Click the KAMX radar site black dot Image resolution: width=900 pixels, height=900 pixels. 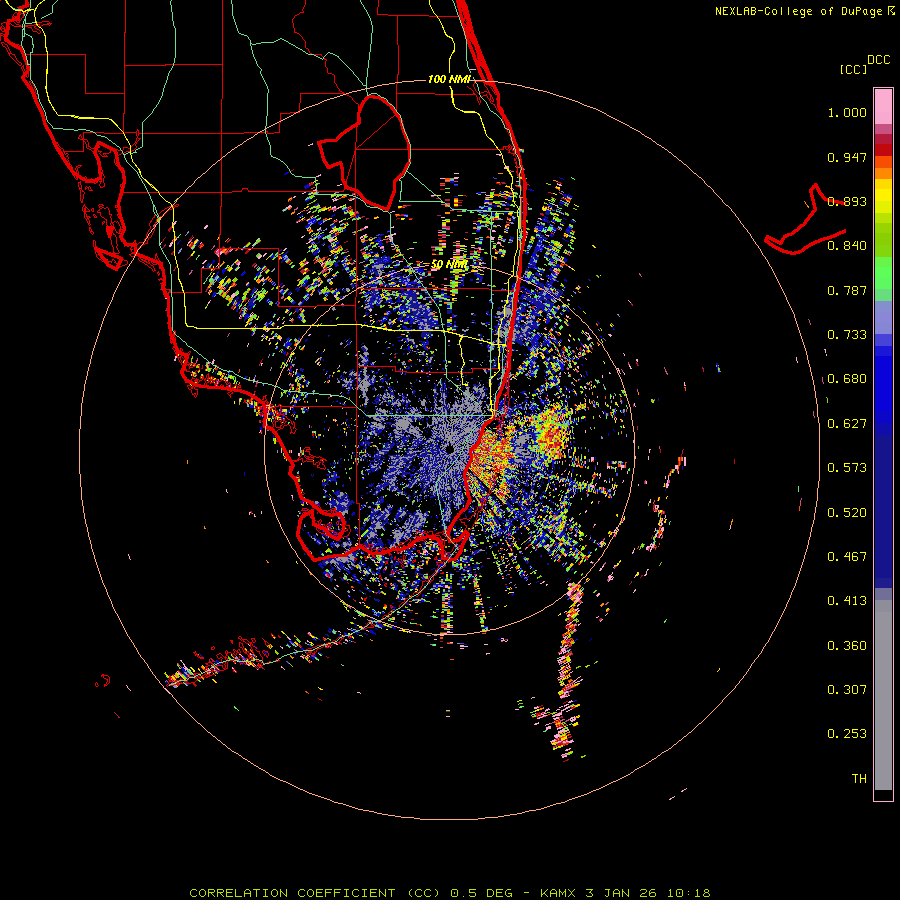pyautogui.click(x=449, y=449)
